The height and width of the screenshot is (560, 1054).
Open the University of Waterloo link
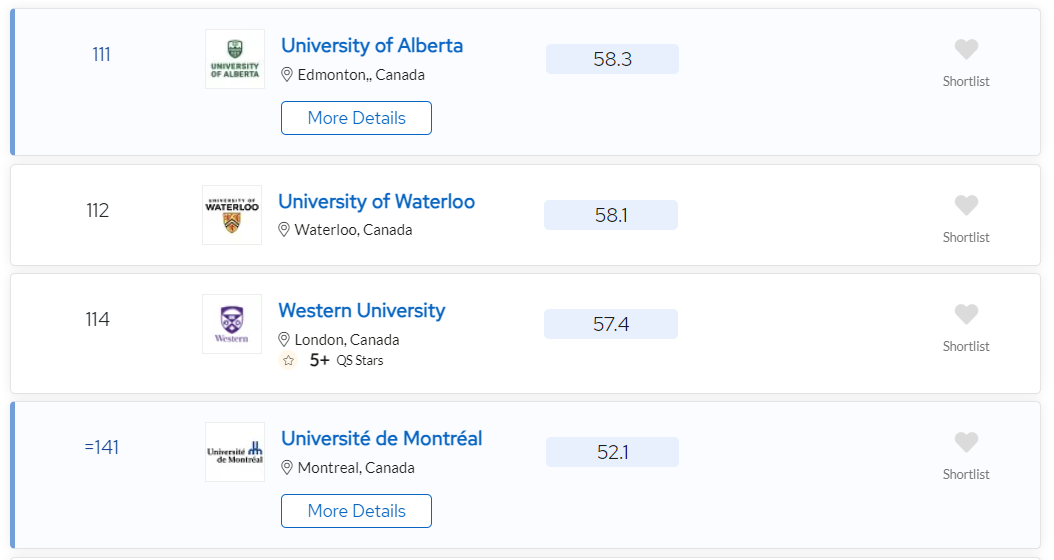(x=376, y=201)
